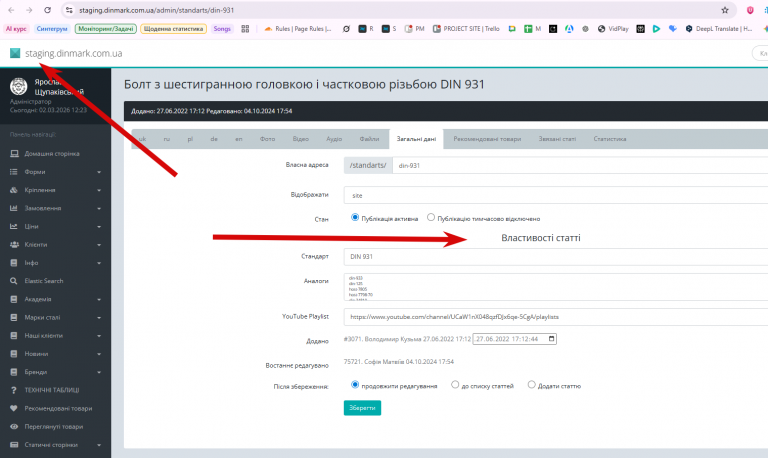Switch to the Зв'язані статті tab

pos(557,139)
